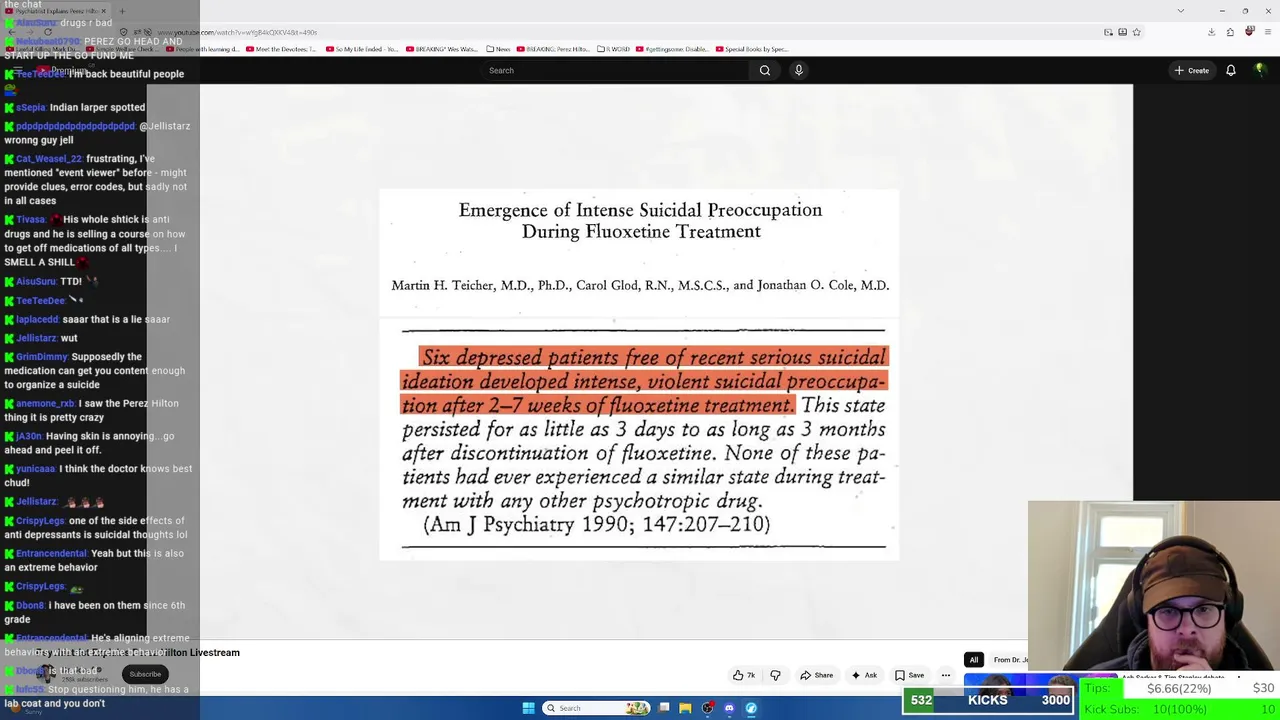Close the Psychiatrist Explains Perez Hilton tab

(x=103, y=11)
